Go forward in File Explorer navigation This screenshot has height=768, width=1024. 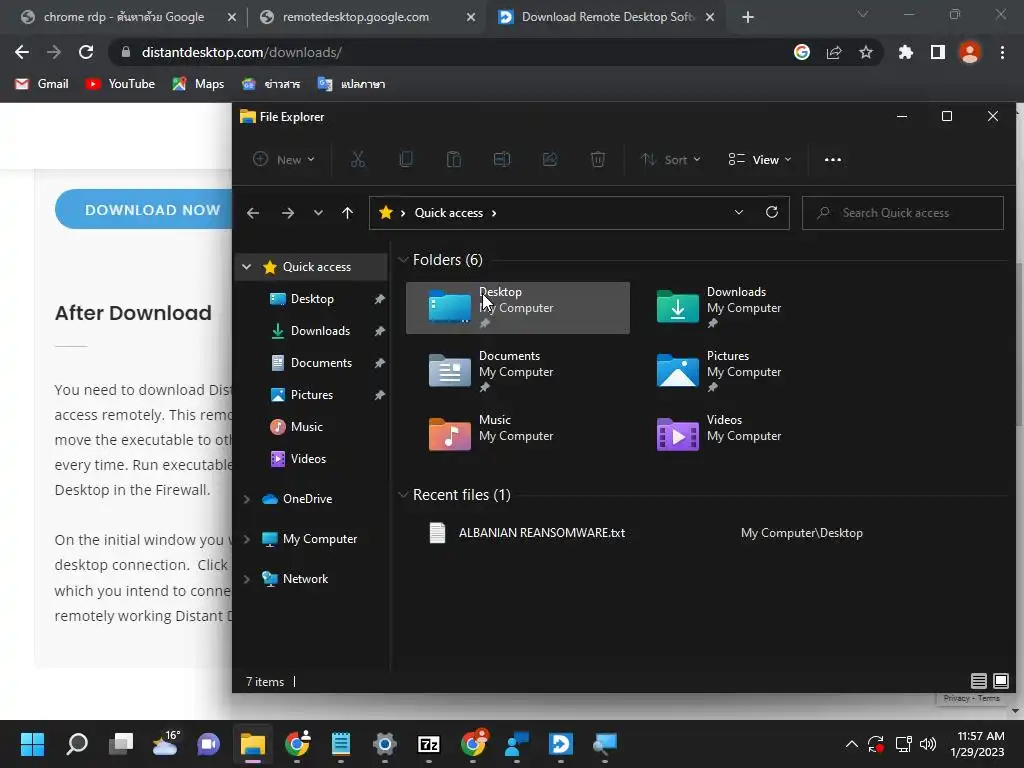pyautogui.click(x=287, y=213)
